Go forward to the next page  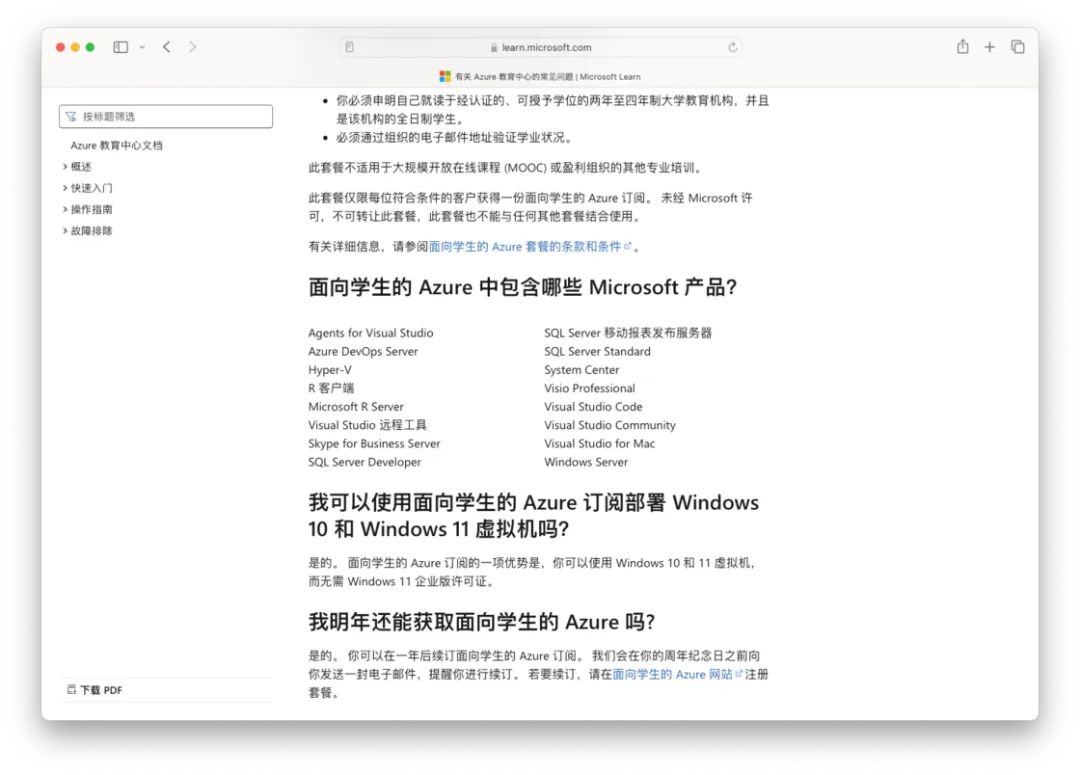(x=193, y=47)
